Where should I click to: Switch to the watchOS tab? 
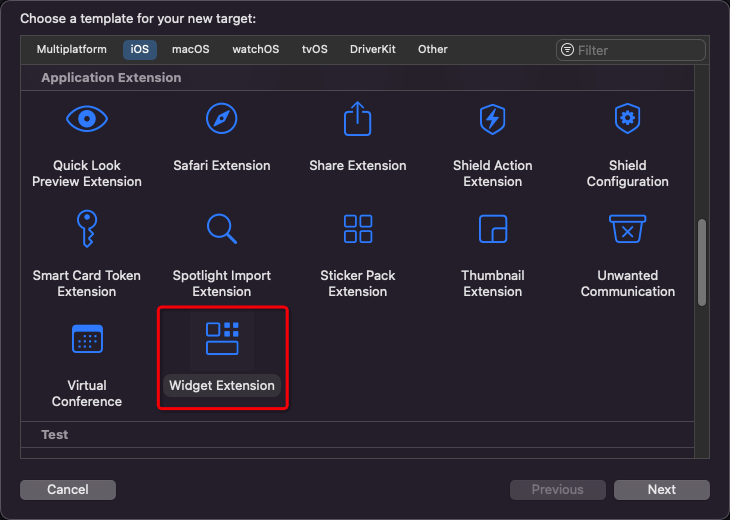point(256,49)
